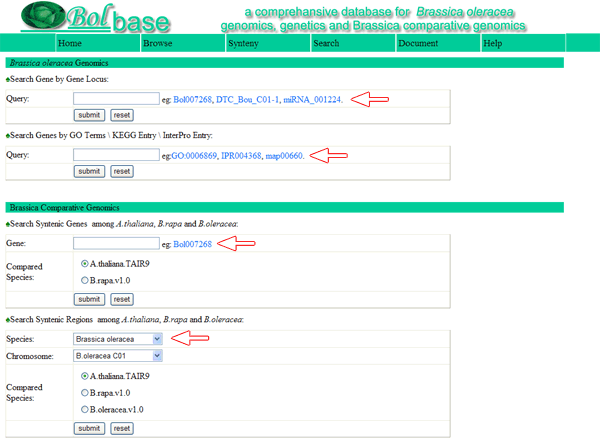Select B.rapa.v1.0 for Syntenic Regions
Viewport: 600px width, 443px height.
(x=85, y=393)
